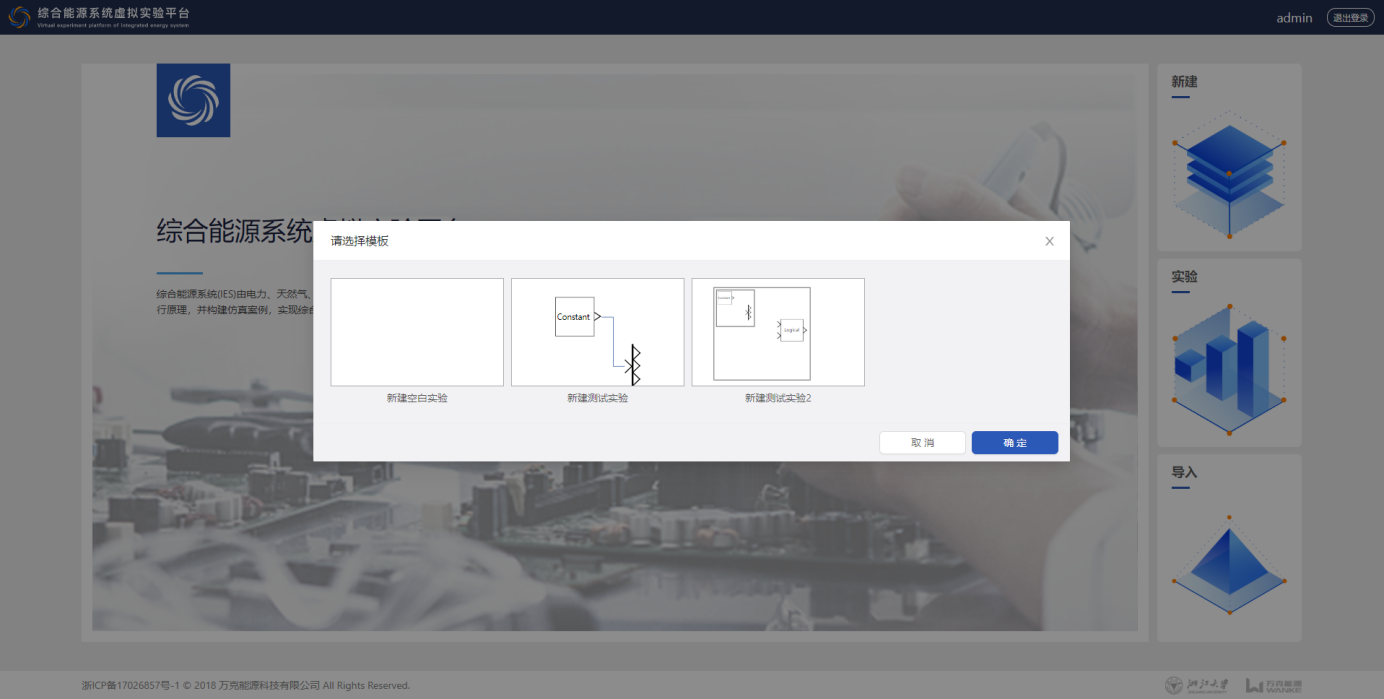Select the 新建测试实验2 template thumbnail
1384x699 pixels.
pyautogui.click(x=778, y=332)
